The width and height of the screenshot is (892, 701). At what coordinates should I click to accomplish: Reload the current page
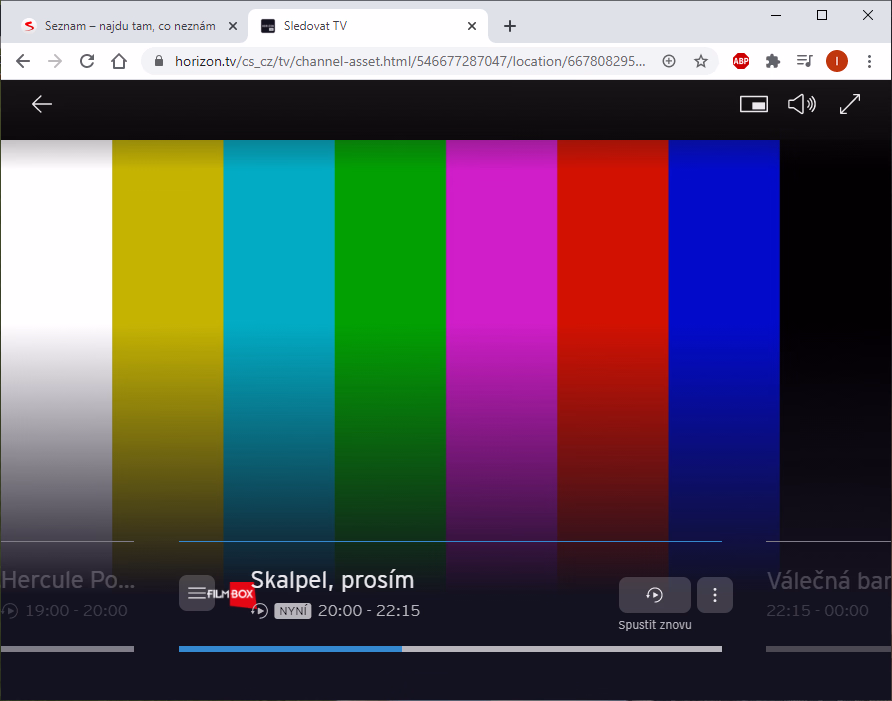86,61
